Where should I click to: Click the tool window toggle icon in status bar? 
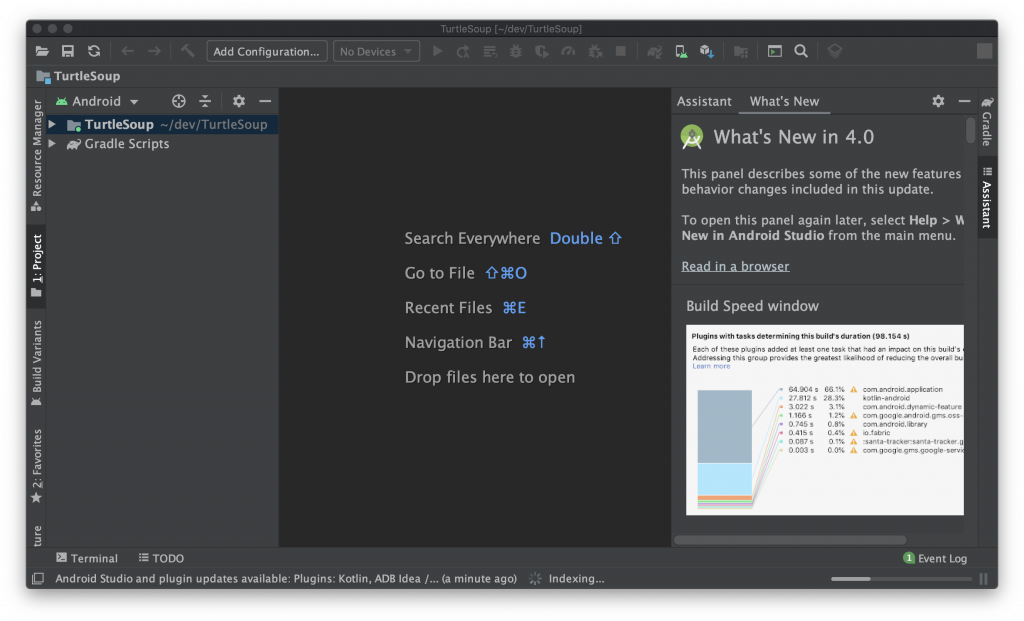[x=38, y=579]
